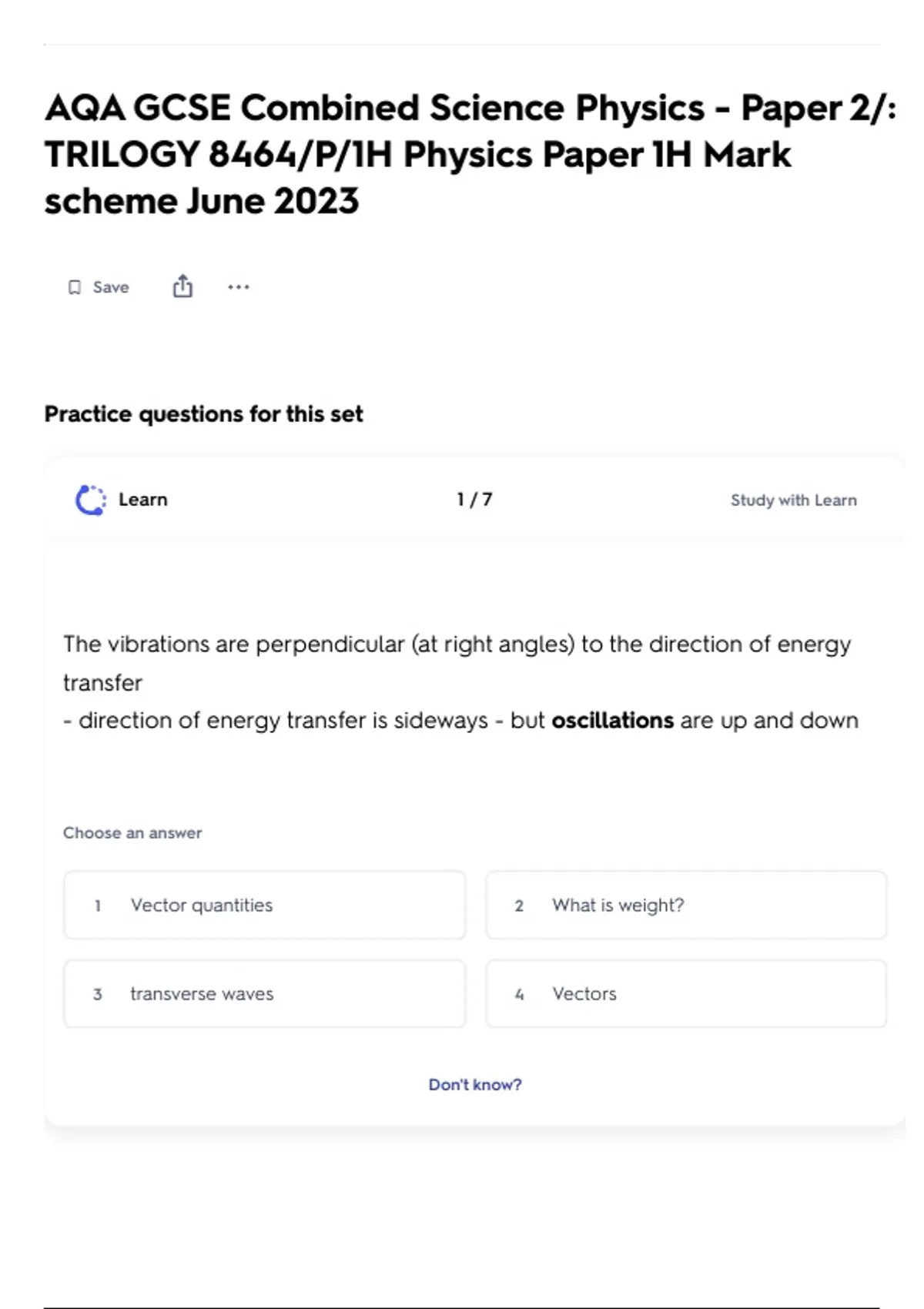Viewport: 924px width, 1309px height.
Task: Open the three-dot more options menu
Action: click(x=239, y=287)
